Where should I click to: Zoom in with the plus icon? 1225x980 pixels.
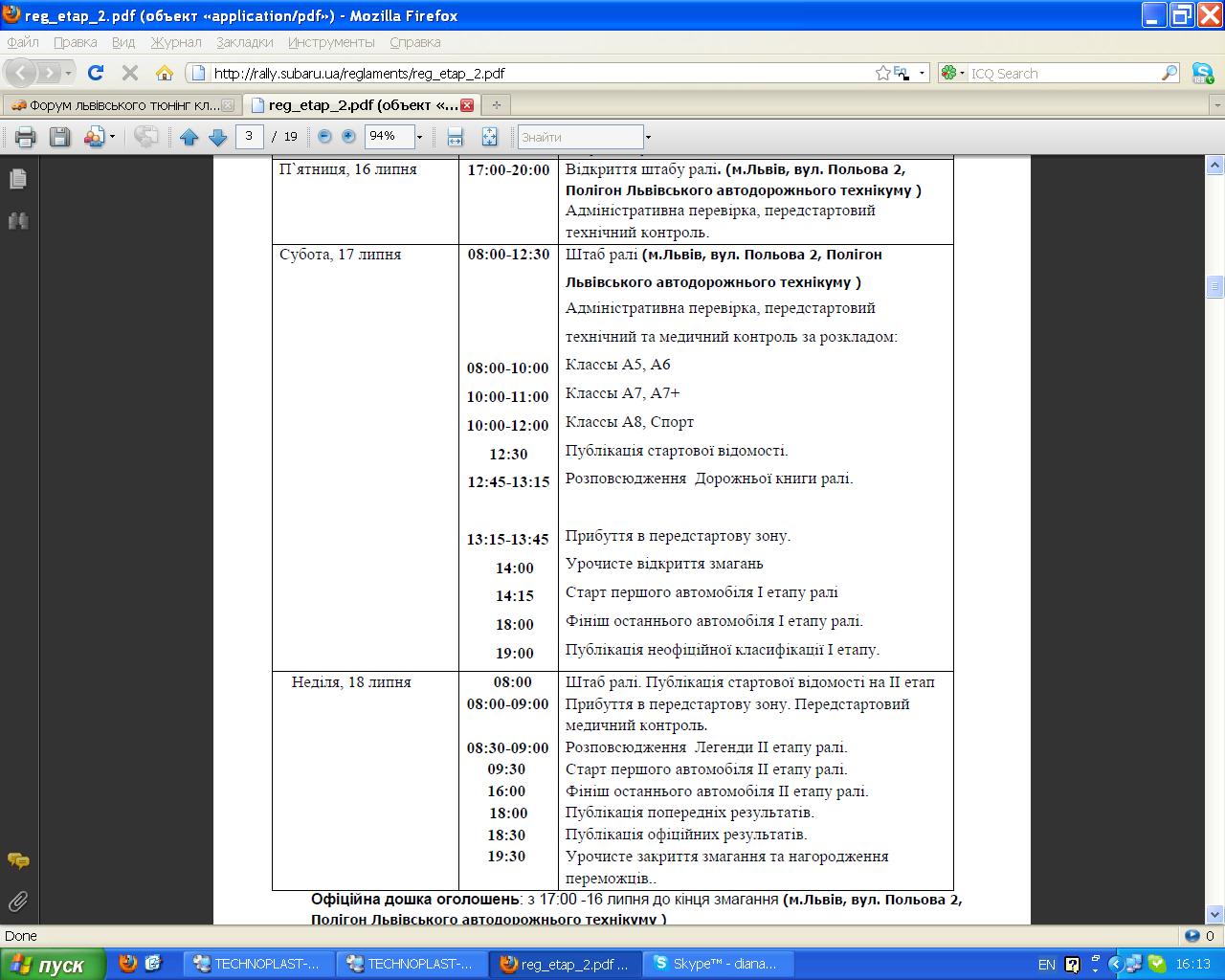[x=348, y=137]
